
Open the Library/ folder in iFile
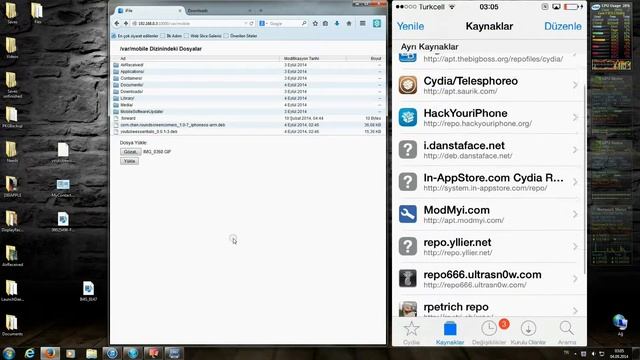[x=127, y=98]
